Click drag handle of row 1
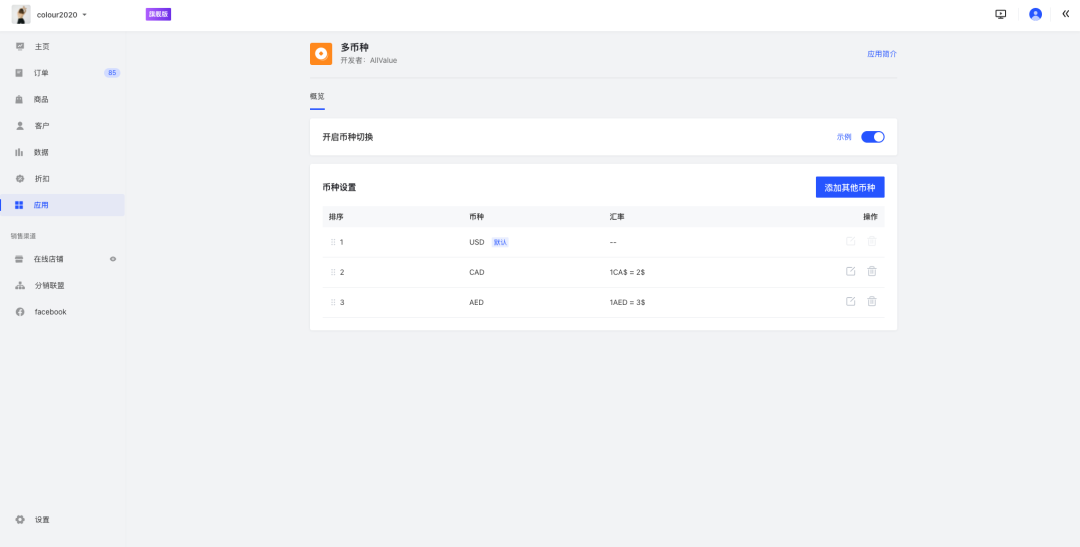Screen dimensions: 1080x547 (x=333, y=242)
